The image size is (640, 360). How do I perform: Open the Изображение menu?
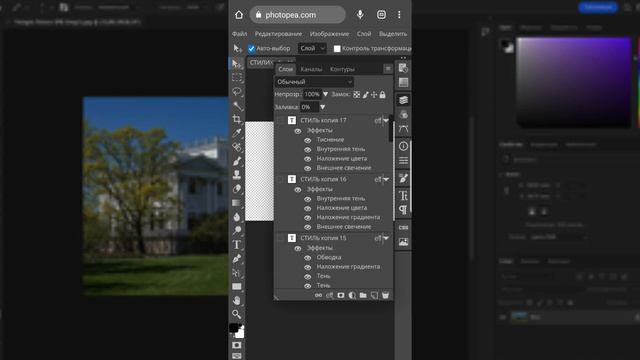[329, 34]
